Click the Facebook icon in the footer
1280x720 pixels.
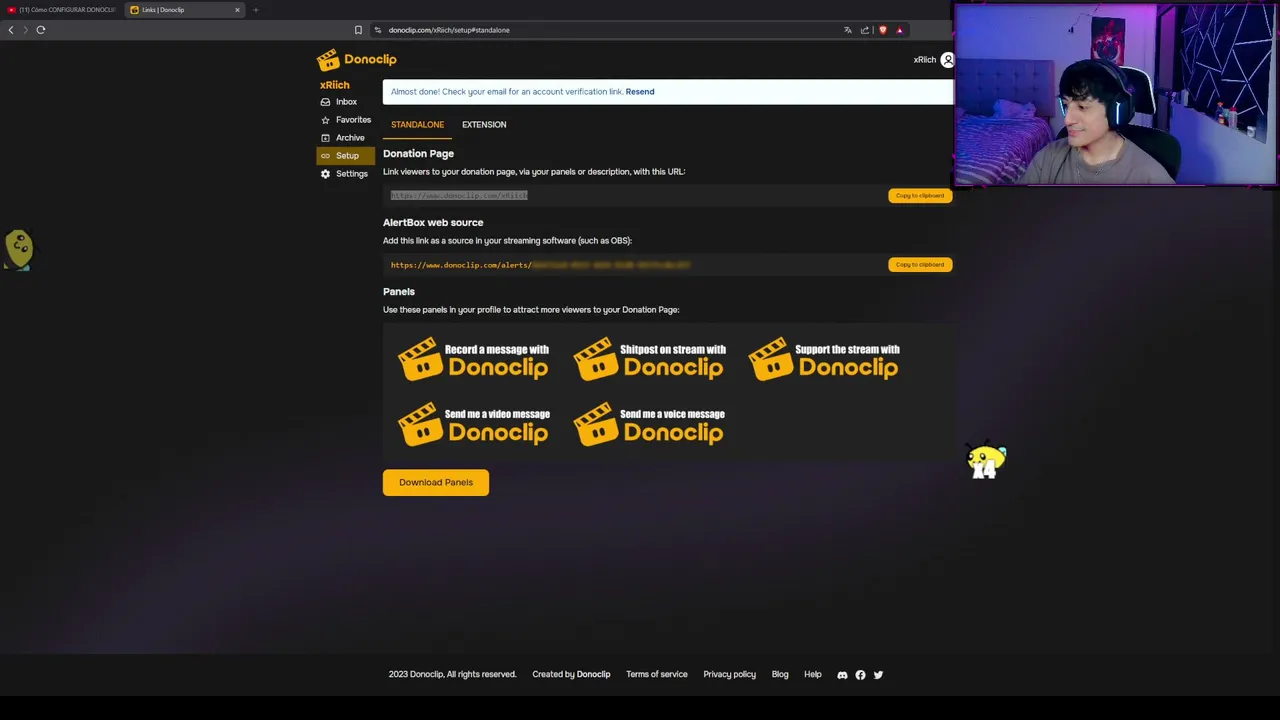pyautogui.click(x=860, y=675)
